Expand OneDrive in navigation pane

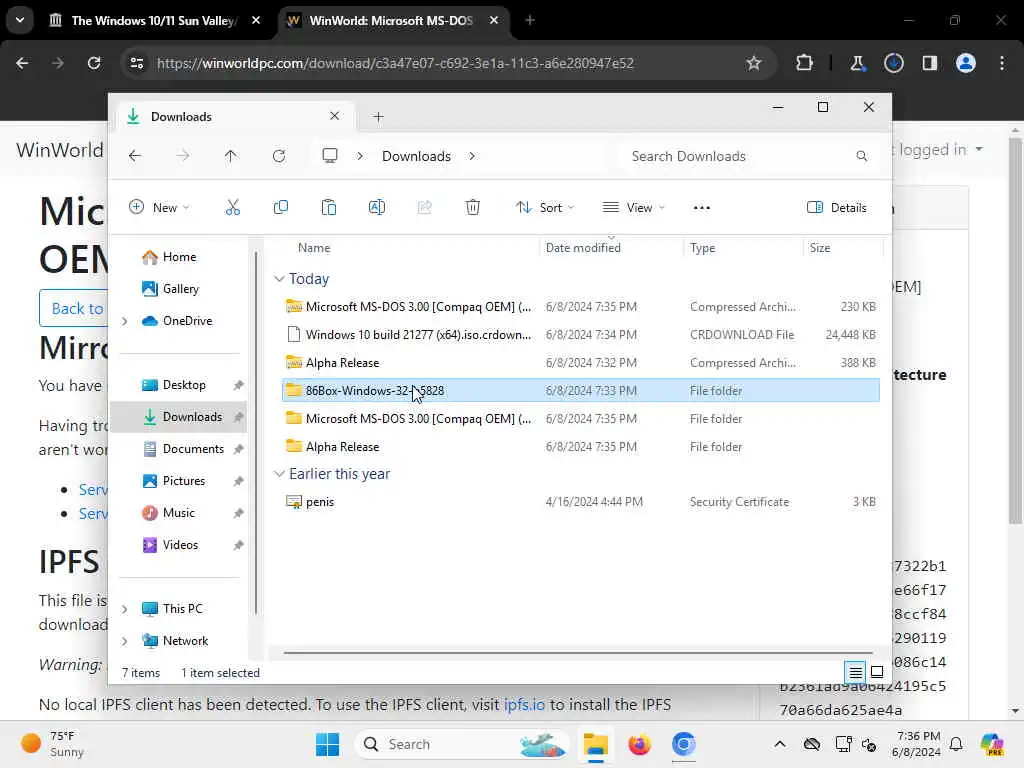point(125,321)
